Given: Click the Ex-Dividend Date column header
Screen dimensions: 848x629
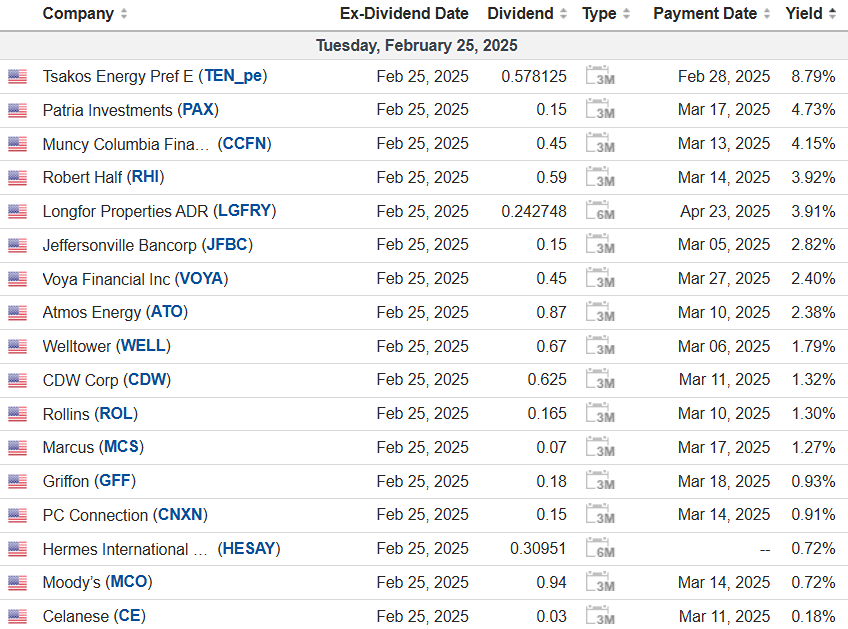Looking at the screenshot, I should [404, 14].
